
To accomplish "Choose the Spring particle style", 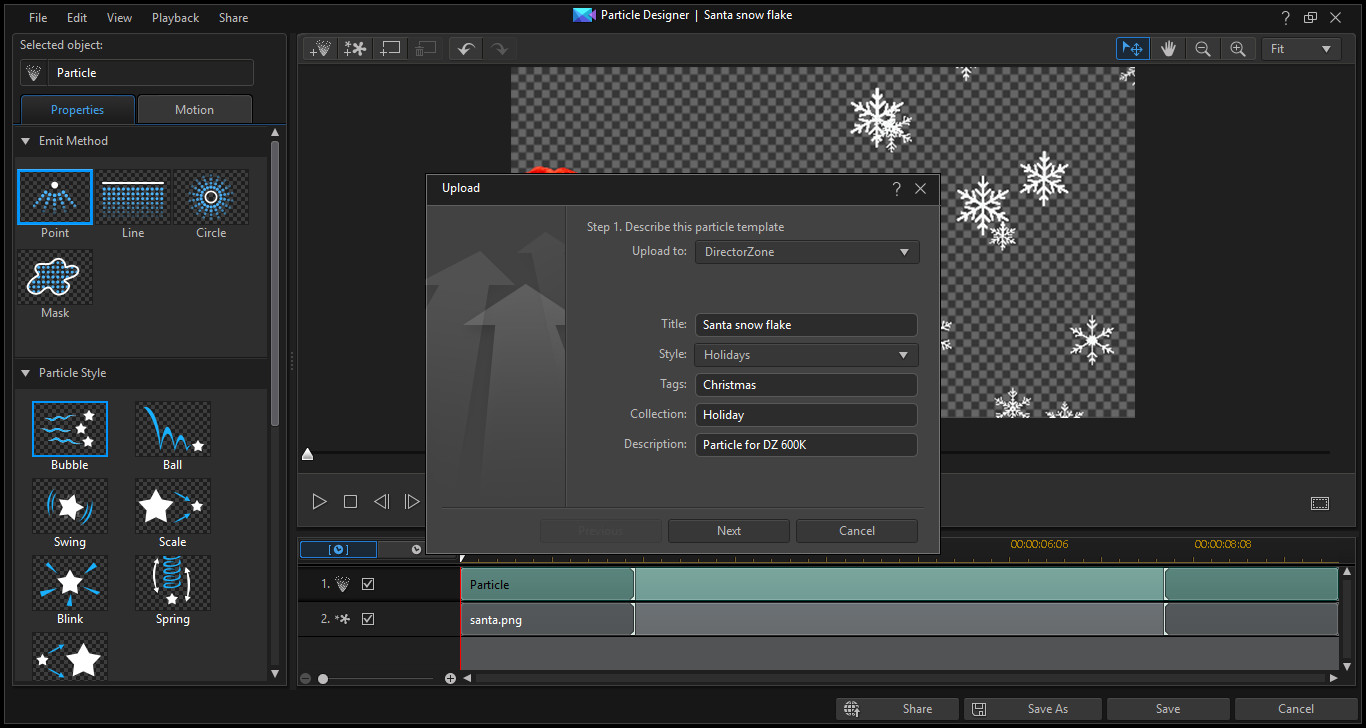I will click(x=173, y=583).
